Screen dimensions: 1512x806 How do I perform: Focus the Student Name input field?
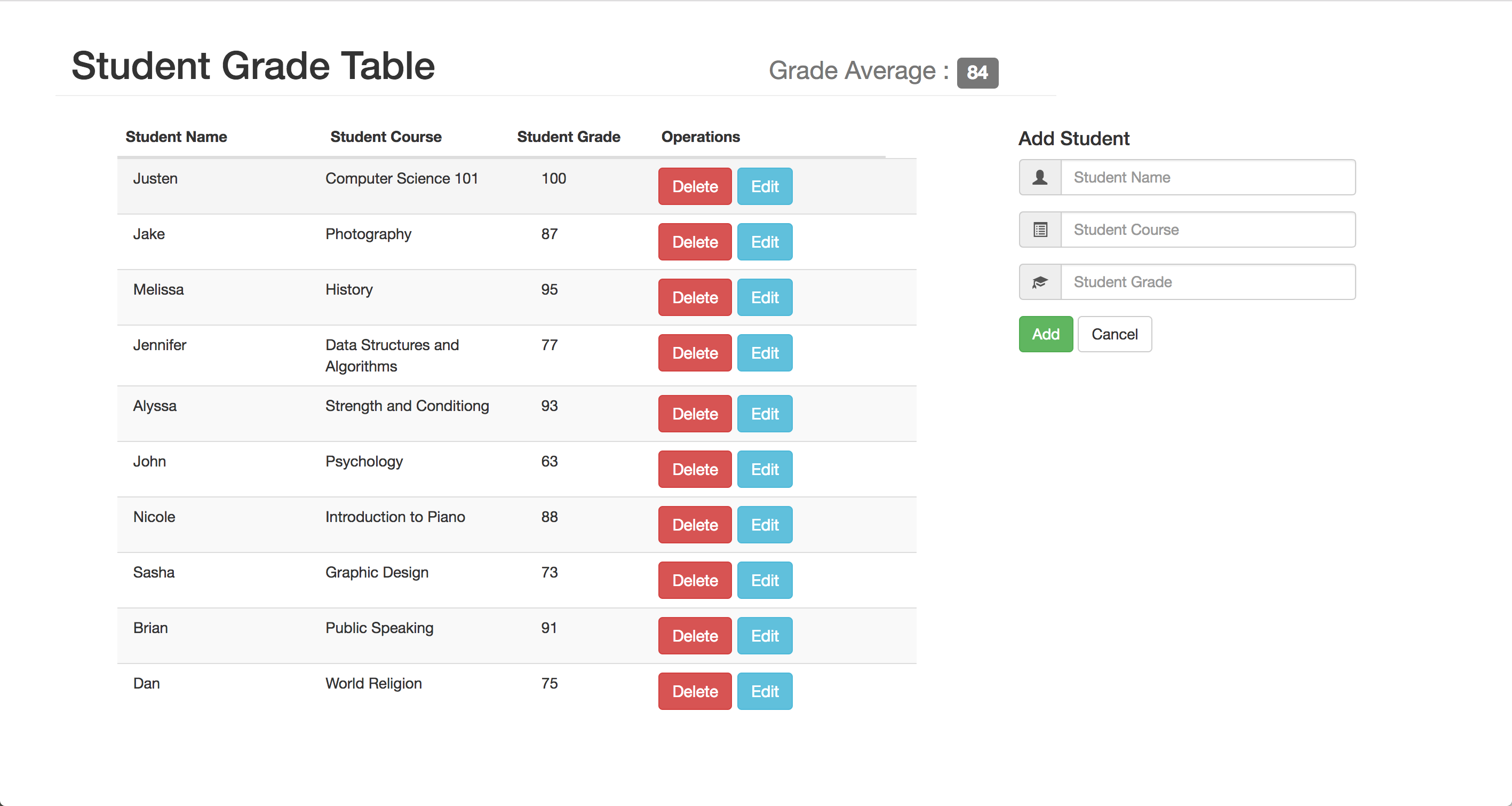click(x=1207, y=177)
